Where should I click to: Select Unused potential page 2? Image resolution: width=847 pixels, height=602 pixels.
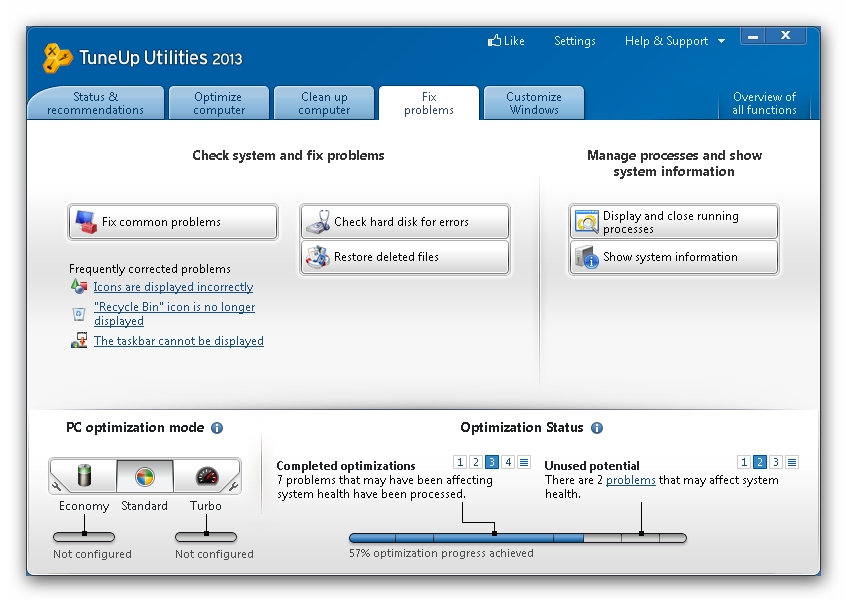click(759, 462)
